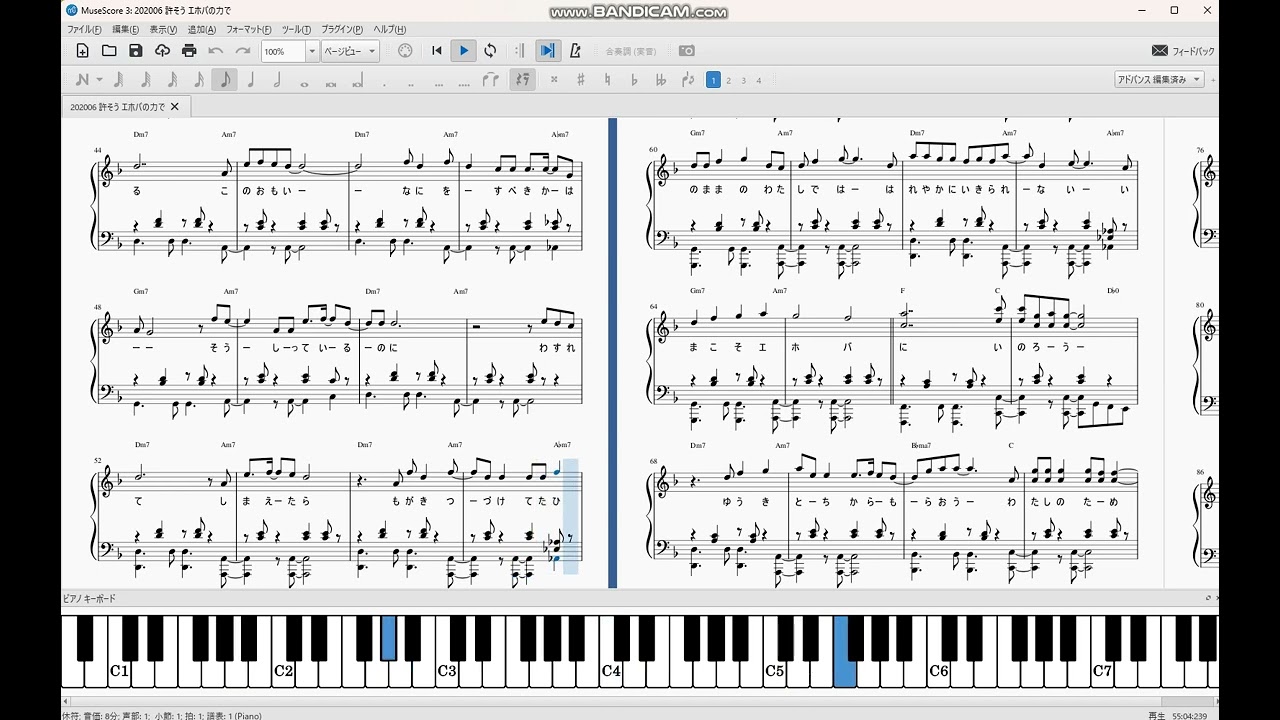Toggle pan score during playback
The height and width of the screenshot is (720, 1280).
click(548, 51)
